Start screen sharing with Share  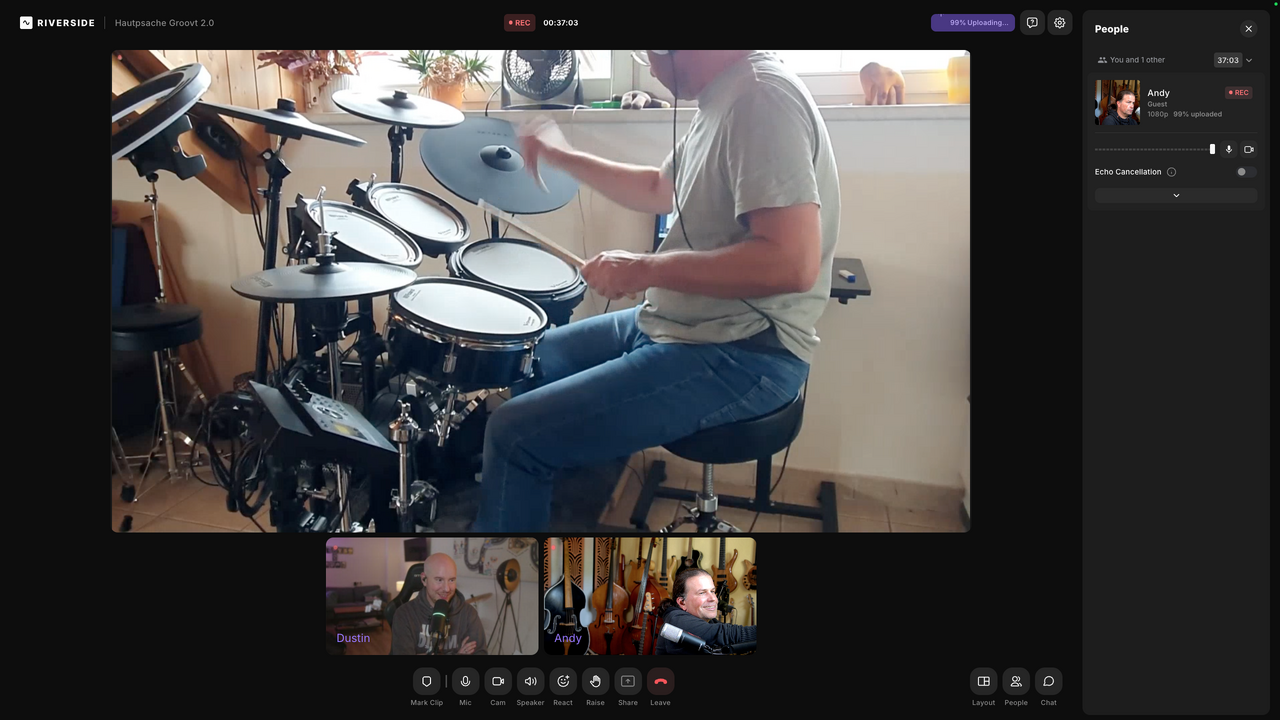point(628,681)
